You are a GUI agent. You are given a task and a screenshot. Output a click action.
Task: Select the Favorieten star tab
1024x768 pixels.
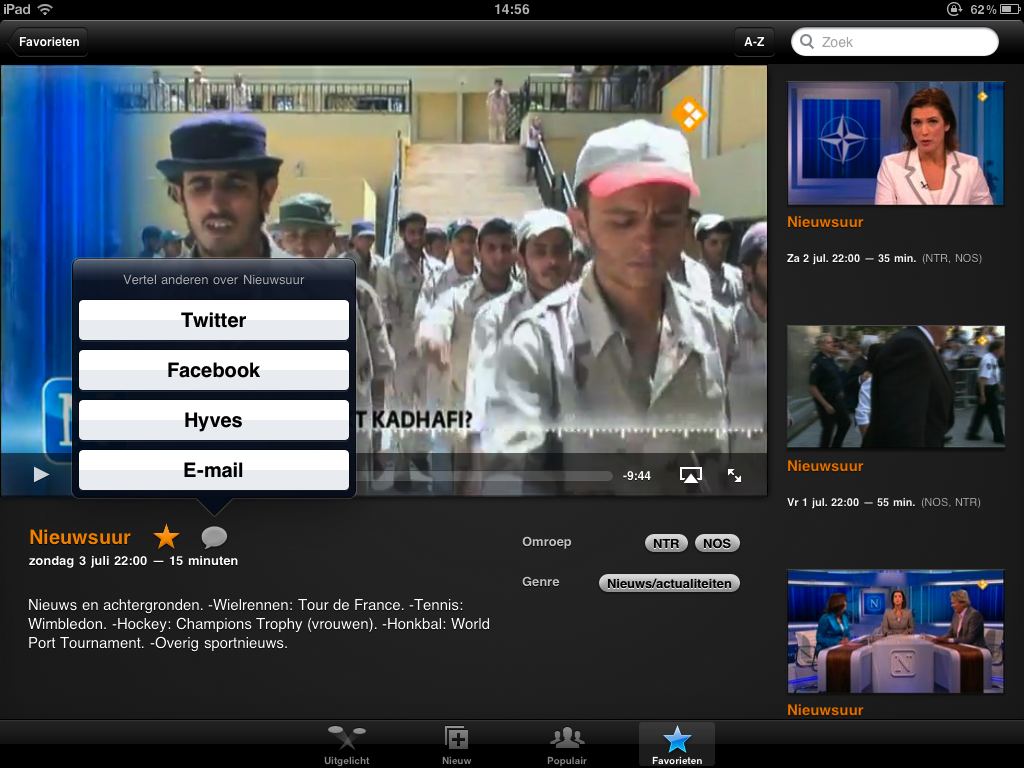click(677, 745)
